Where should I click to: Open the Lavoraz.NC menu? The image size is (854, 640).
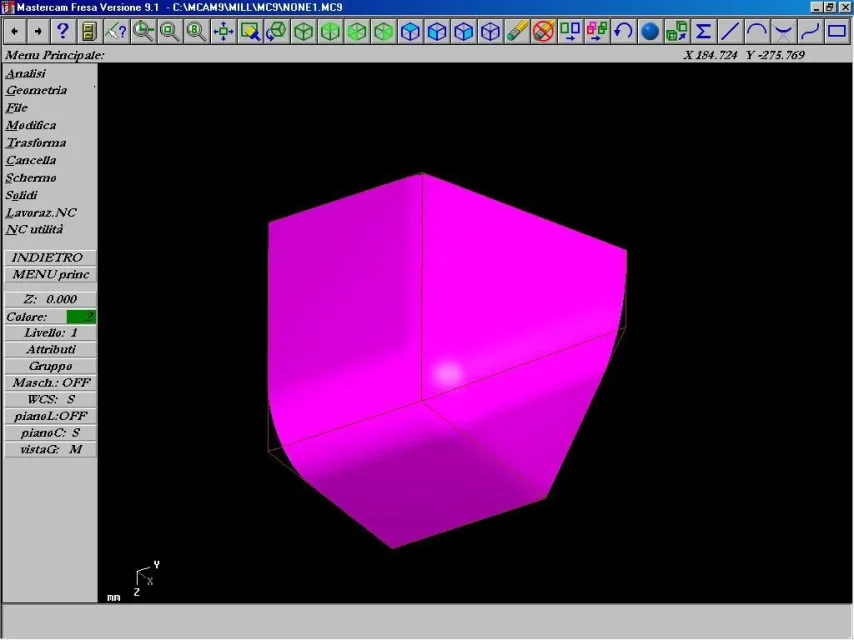click(41, 212)
